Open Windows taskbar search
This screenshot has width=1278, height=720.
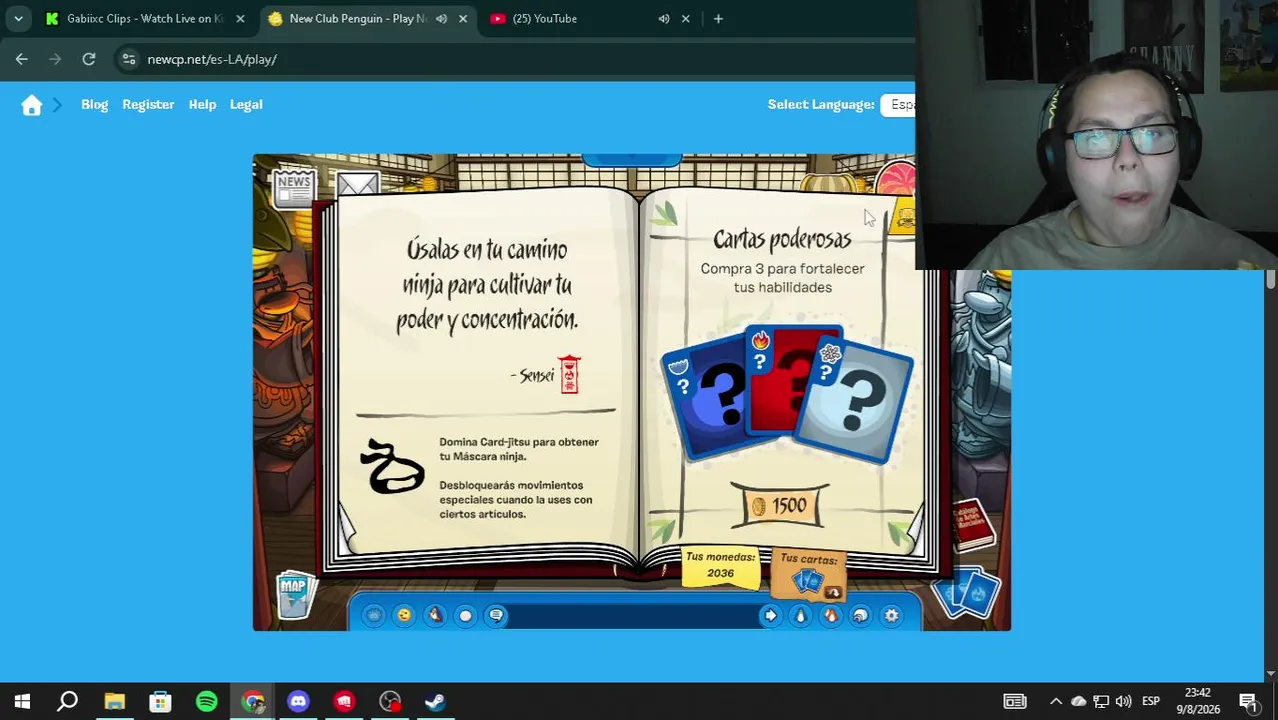[68, 701]
